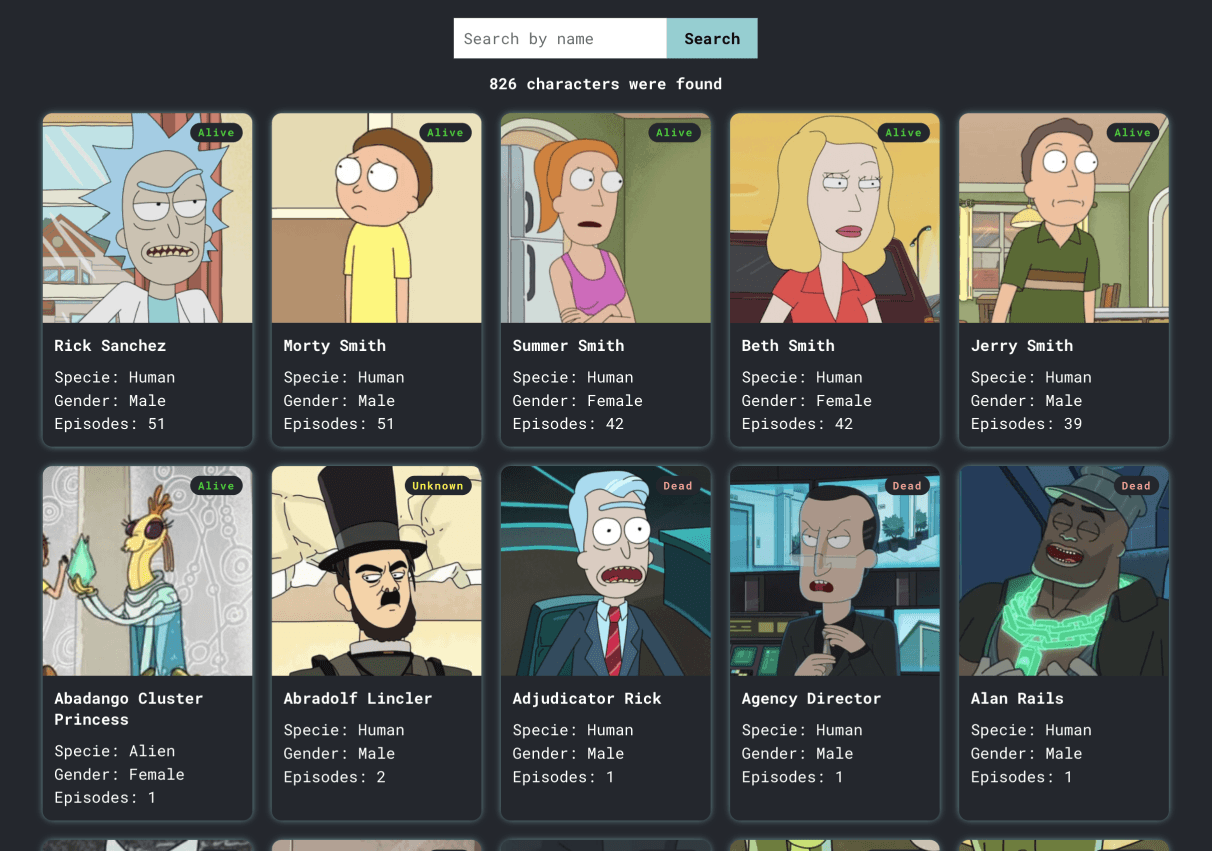Click the Agency Director portrait
Image resolution: width=1212 pixels, height=851 pixels.
(x=834, y=570)
